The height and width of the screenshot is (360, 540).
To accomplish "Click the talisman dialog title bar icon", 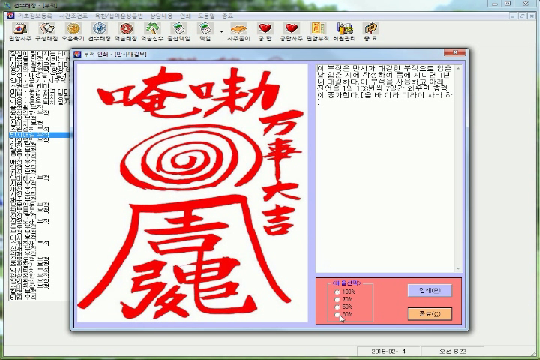I will coord(77,54).
